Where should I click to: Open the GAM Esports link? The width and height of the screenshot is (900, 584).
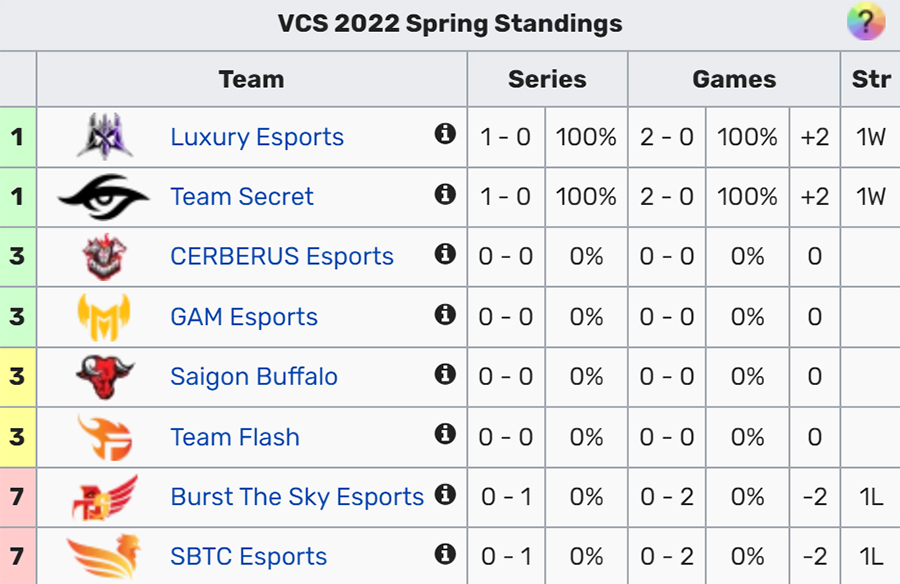point(244,317)
